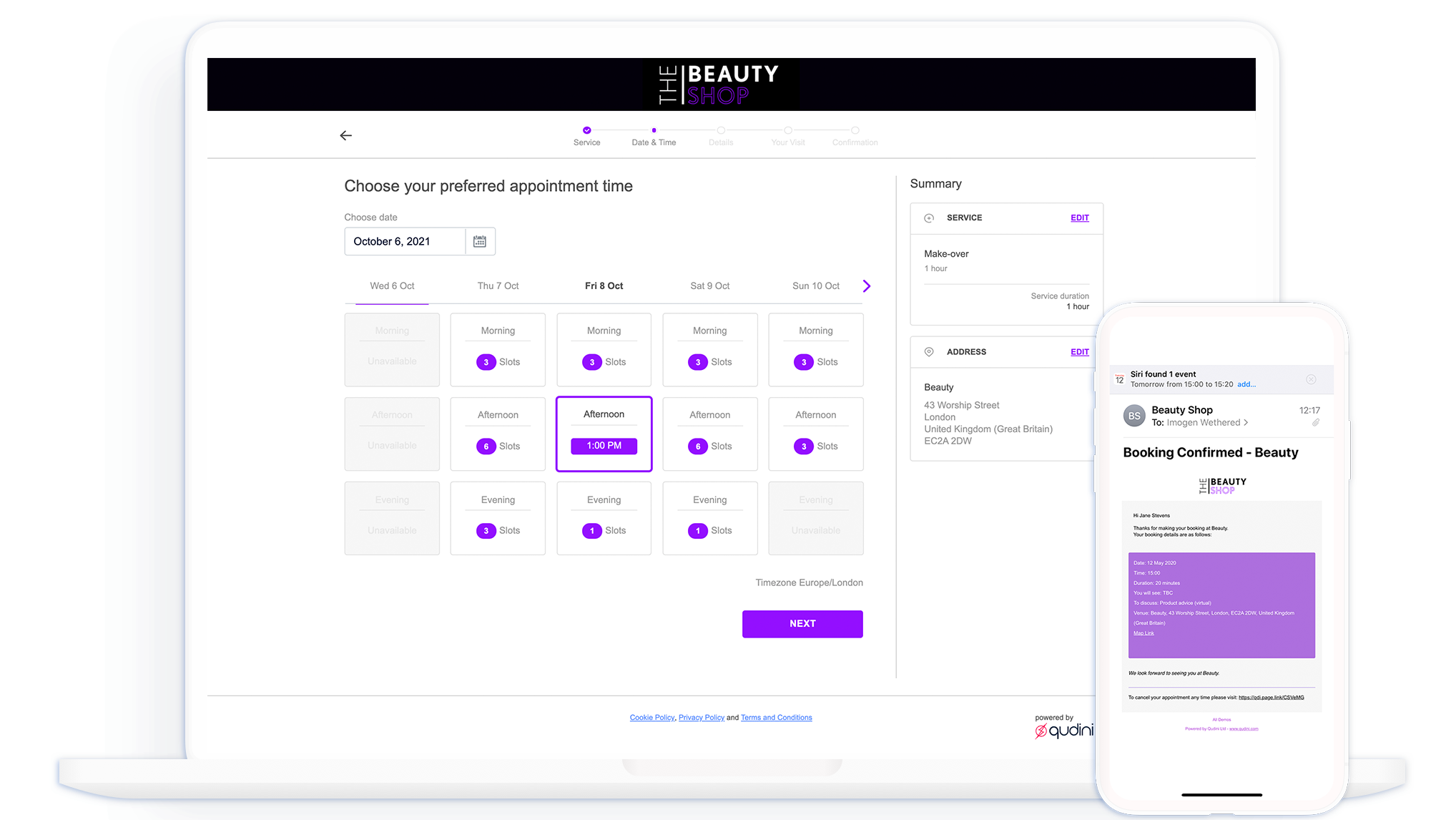Click the next days chevron arrow

[867, 286]
